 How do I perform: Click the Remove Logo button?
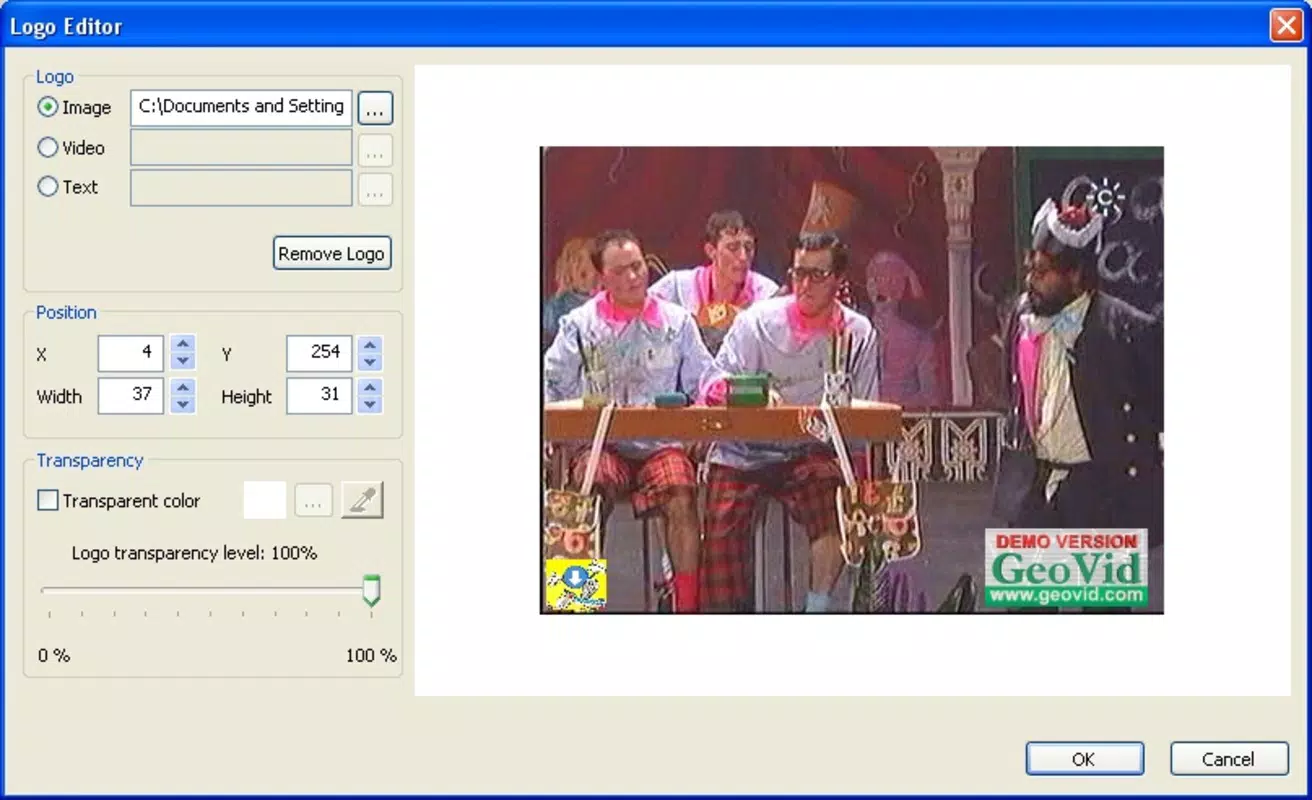332,253
